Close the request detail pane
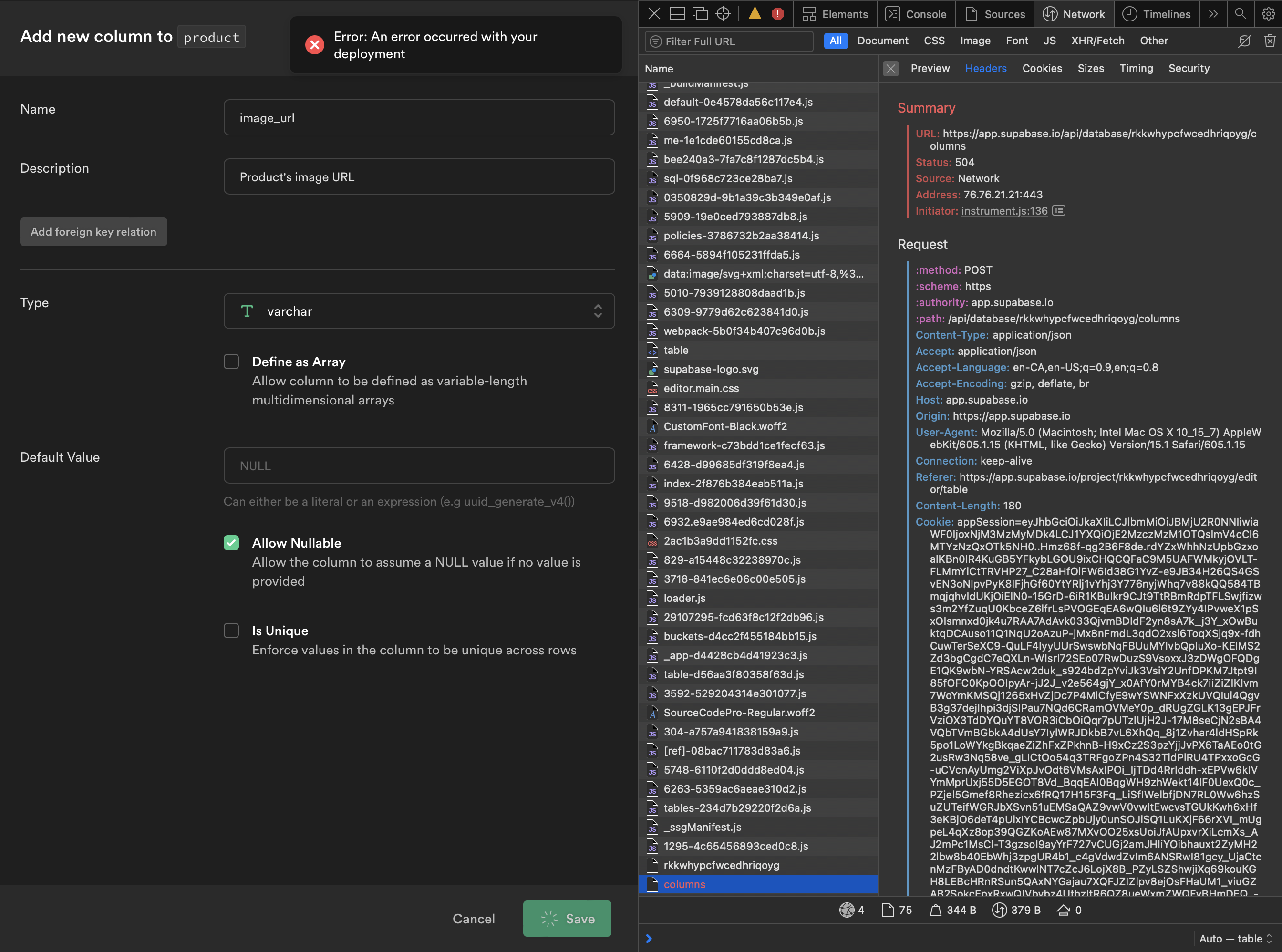 point(891,69)
